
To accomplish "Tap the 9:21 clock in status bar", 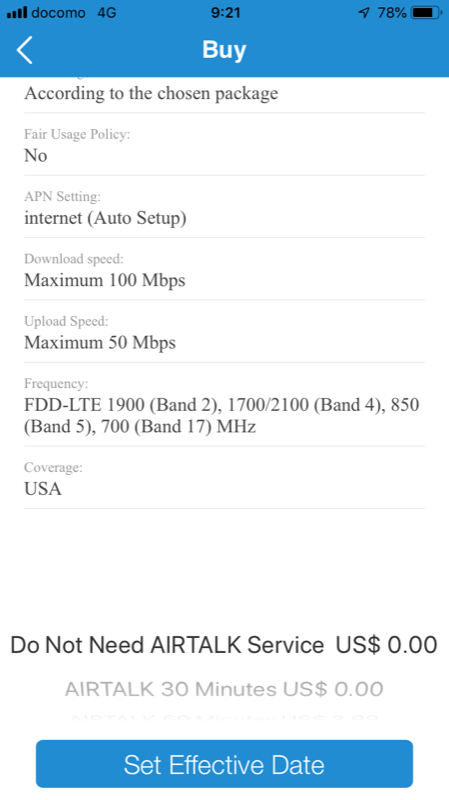I will [226, 13].
